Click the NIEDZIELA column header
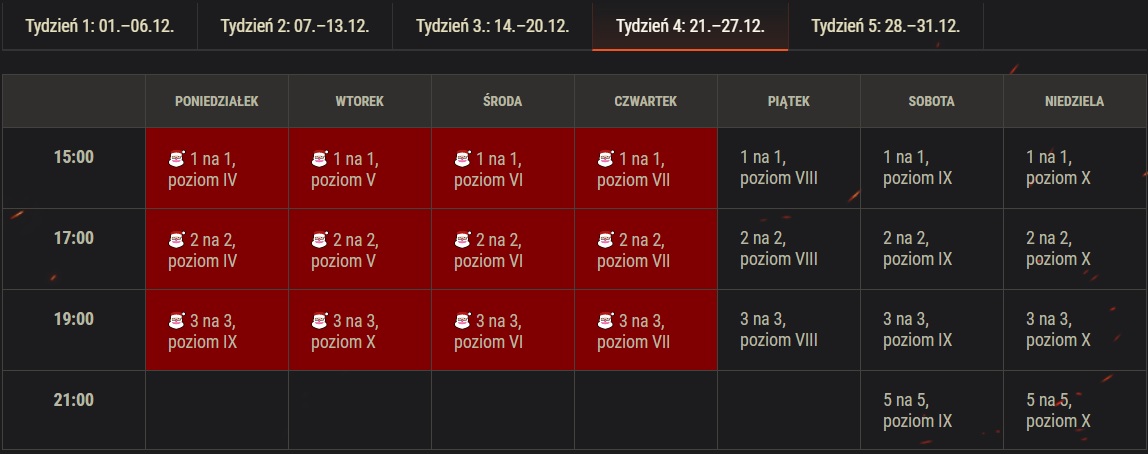This screenshot has height=454, width=1148. pos(1075,102)
